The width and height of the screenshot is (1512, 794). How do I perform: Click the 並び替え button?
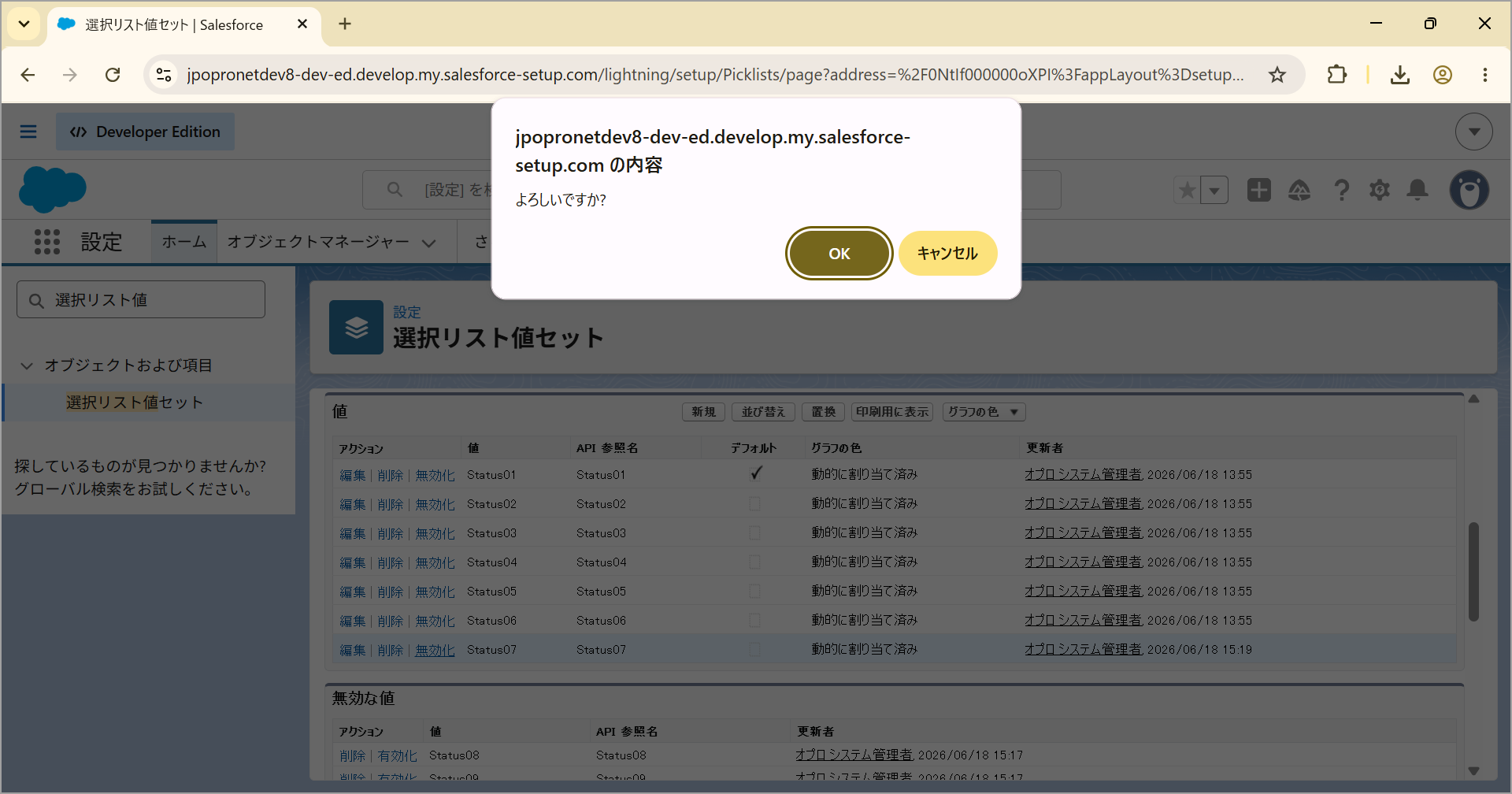pos(764,412)
